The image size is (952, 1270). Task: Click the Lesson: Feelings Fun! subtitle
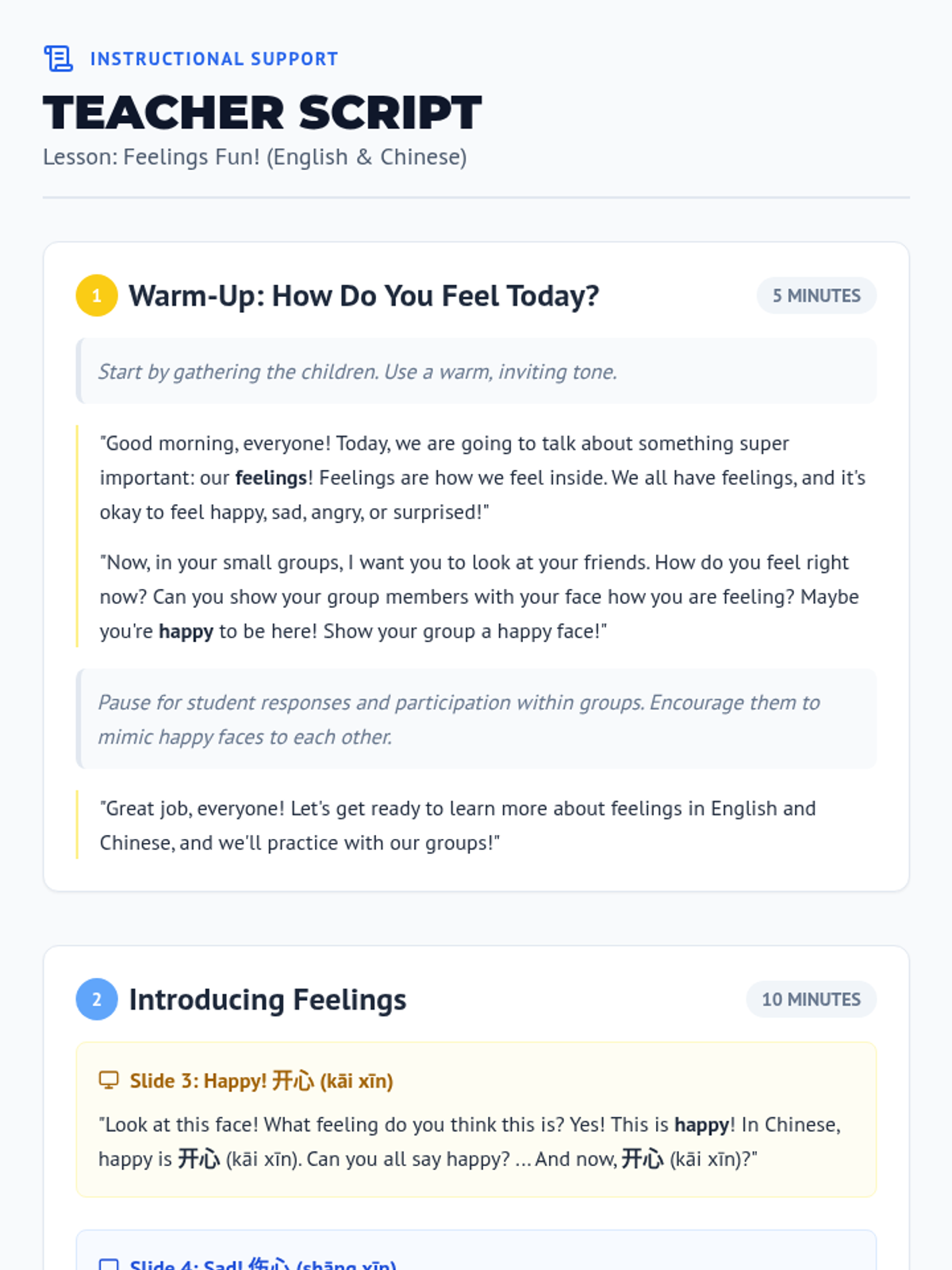(x=255, y=157)
